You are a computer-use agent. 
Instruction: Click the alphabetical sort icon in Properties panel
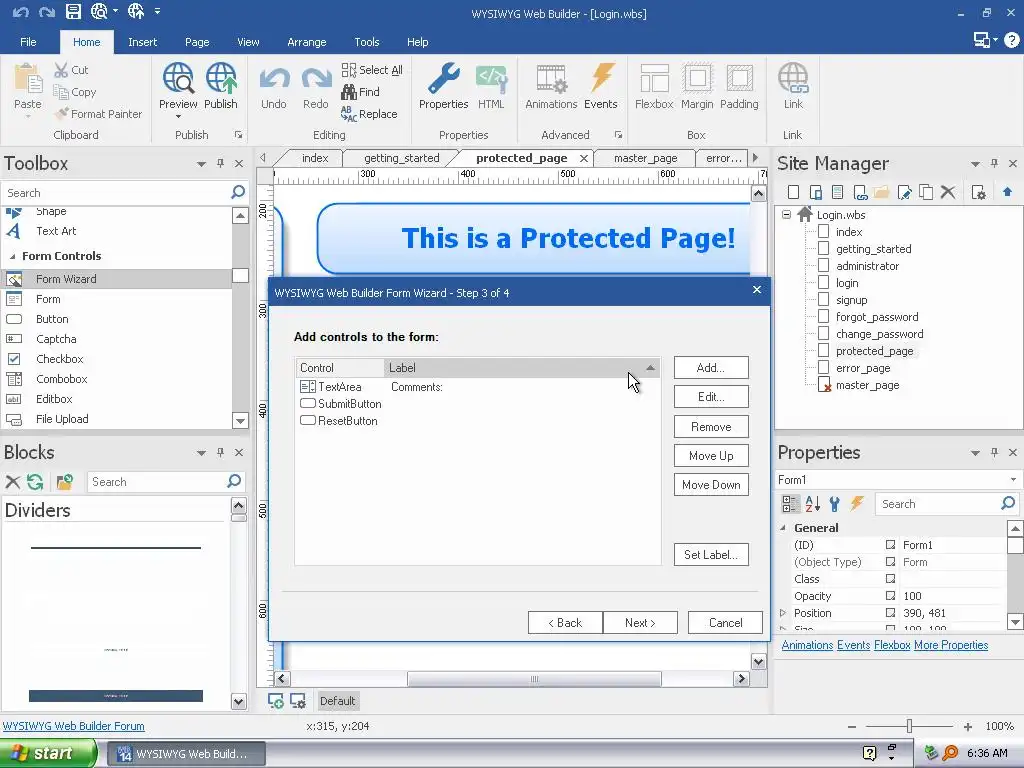(x=812, y=504)
